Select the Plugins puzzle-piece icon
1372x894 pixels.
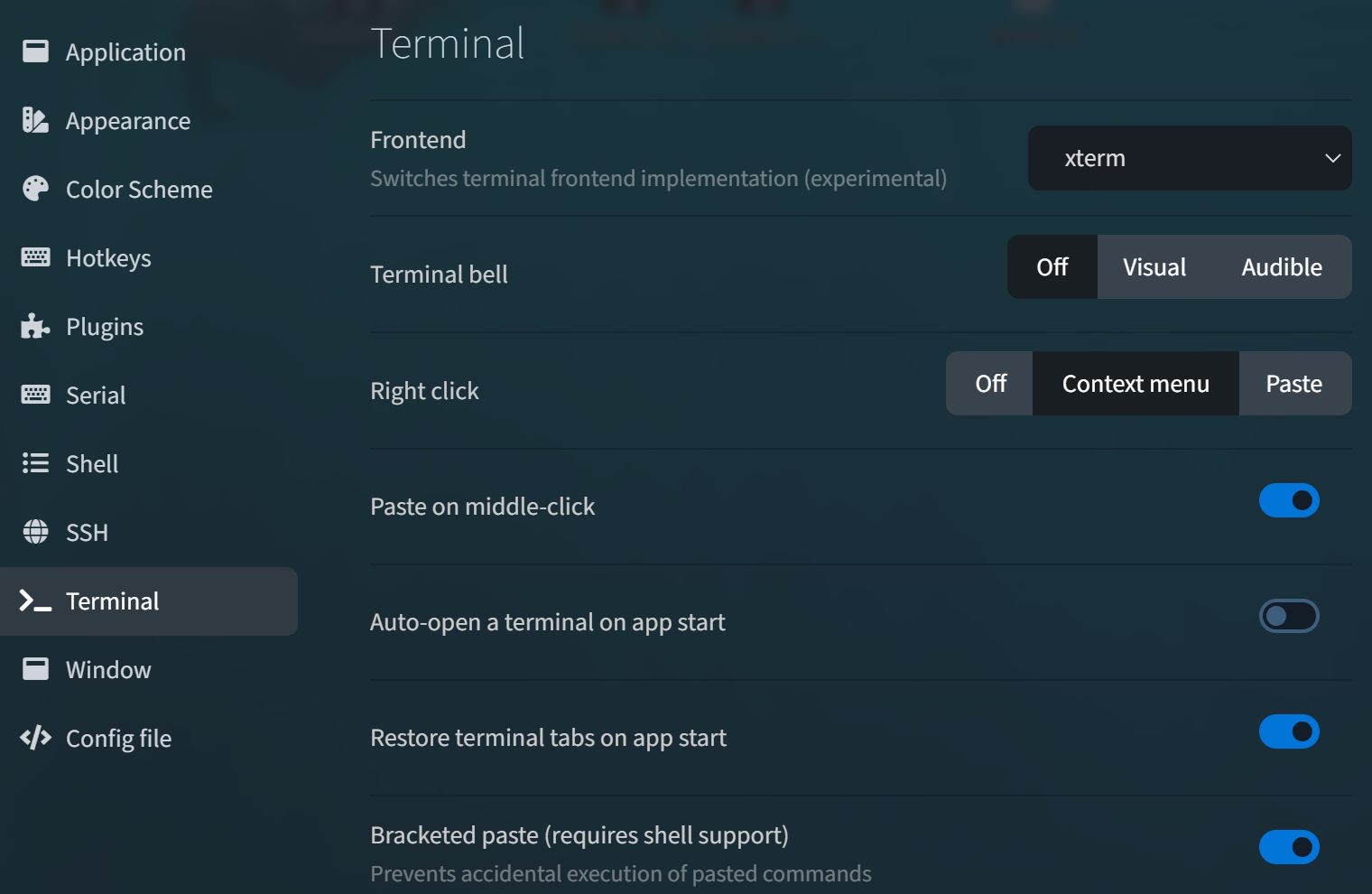[x=35, y=325]
